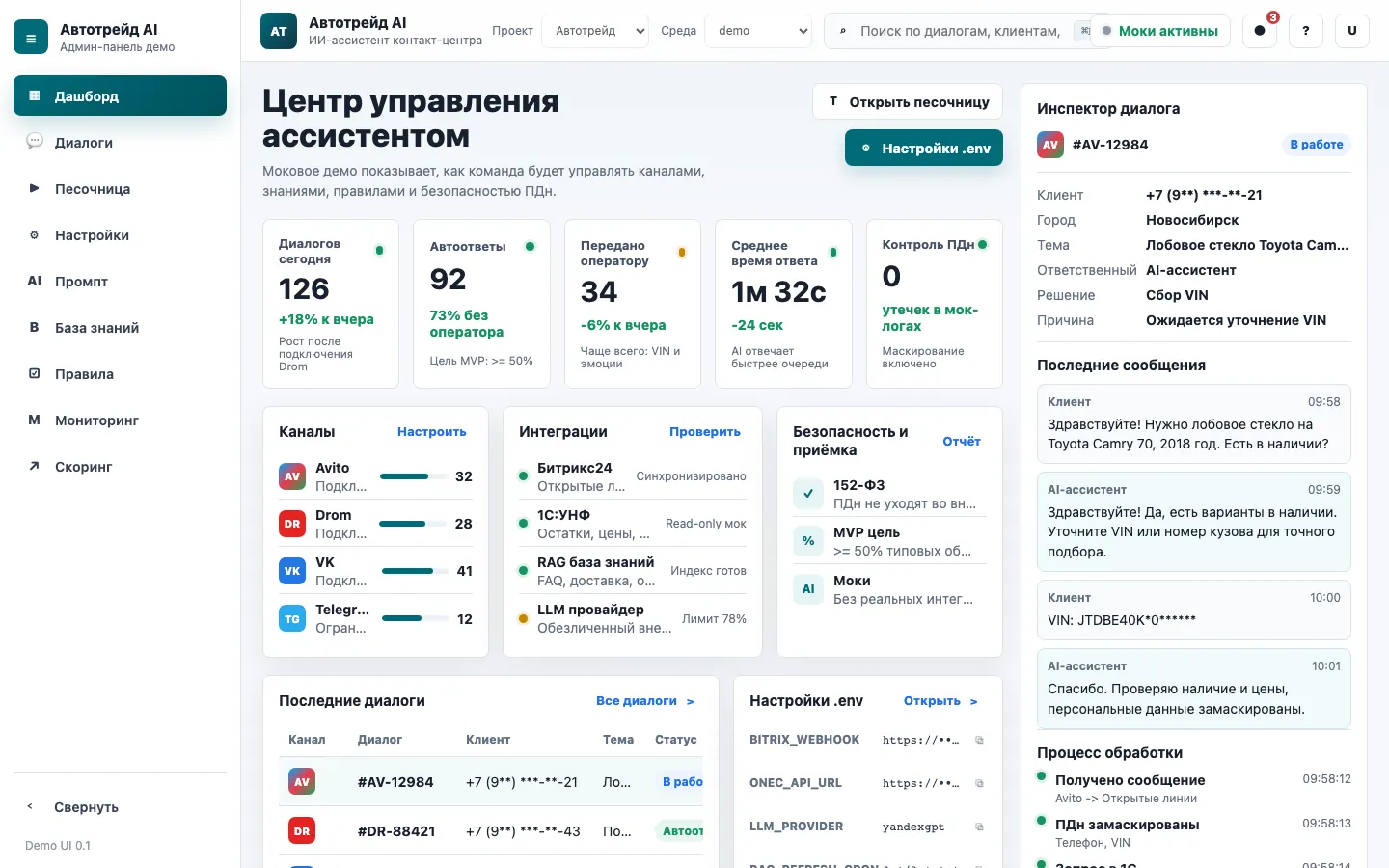
Task: Click the Telegram TG channel icon
Action: (292, 619)
